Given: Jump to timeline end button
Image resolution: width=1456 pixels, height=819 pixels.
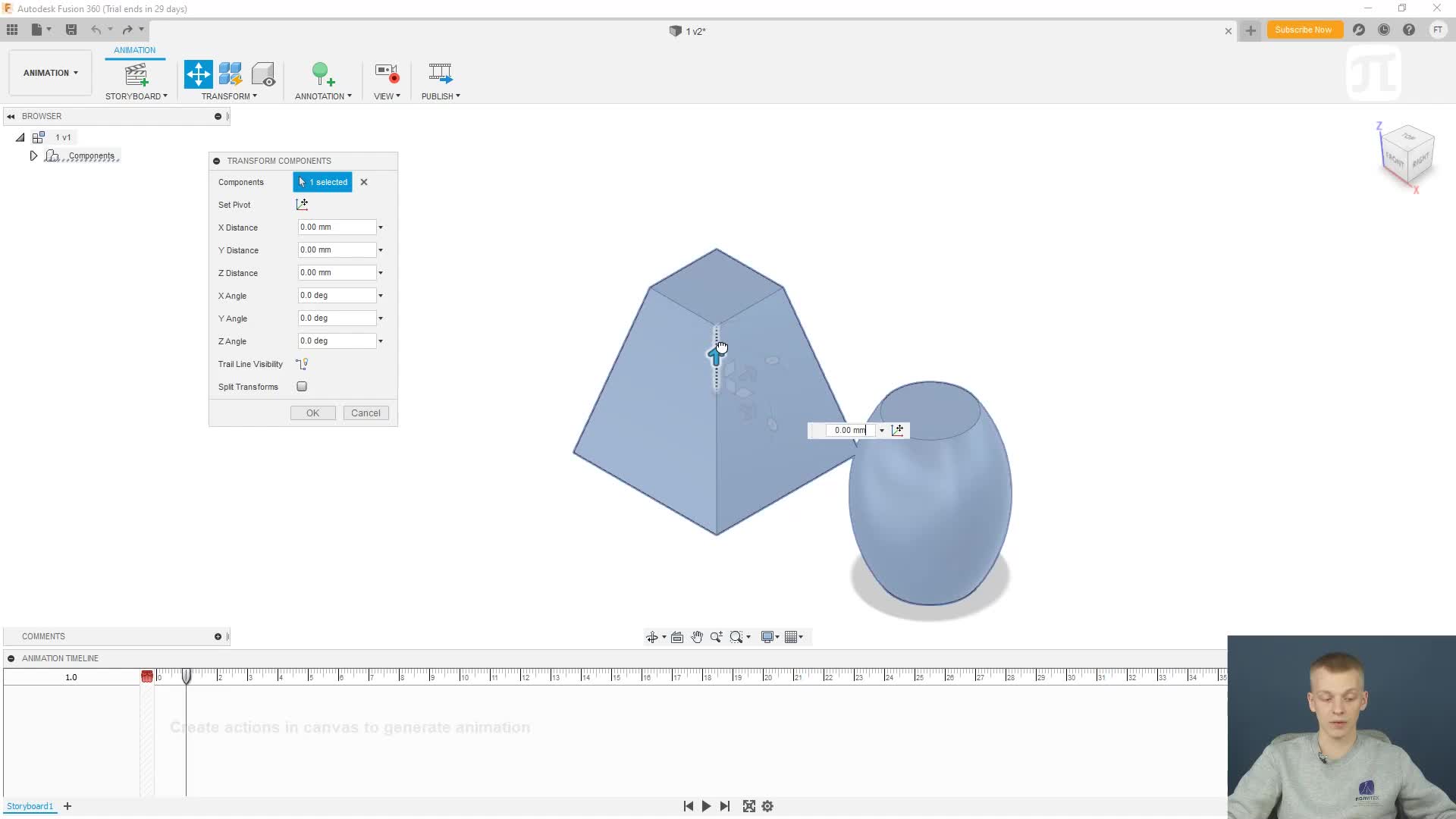Looking at the screenshot, I should [724, 806].
